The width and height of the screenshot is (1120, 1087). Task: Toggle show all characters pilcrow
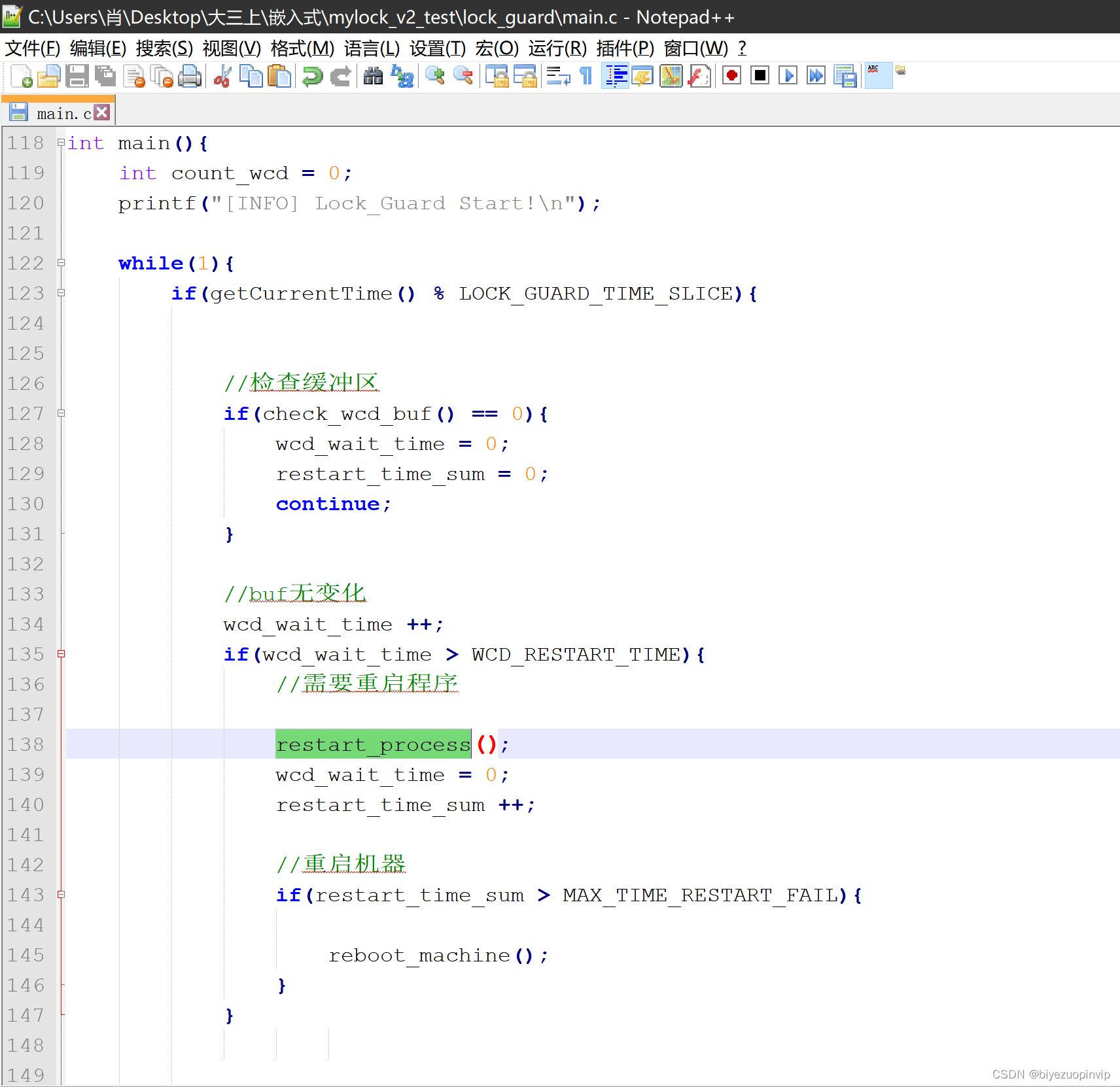(586, 77)
